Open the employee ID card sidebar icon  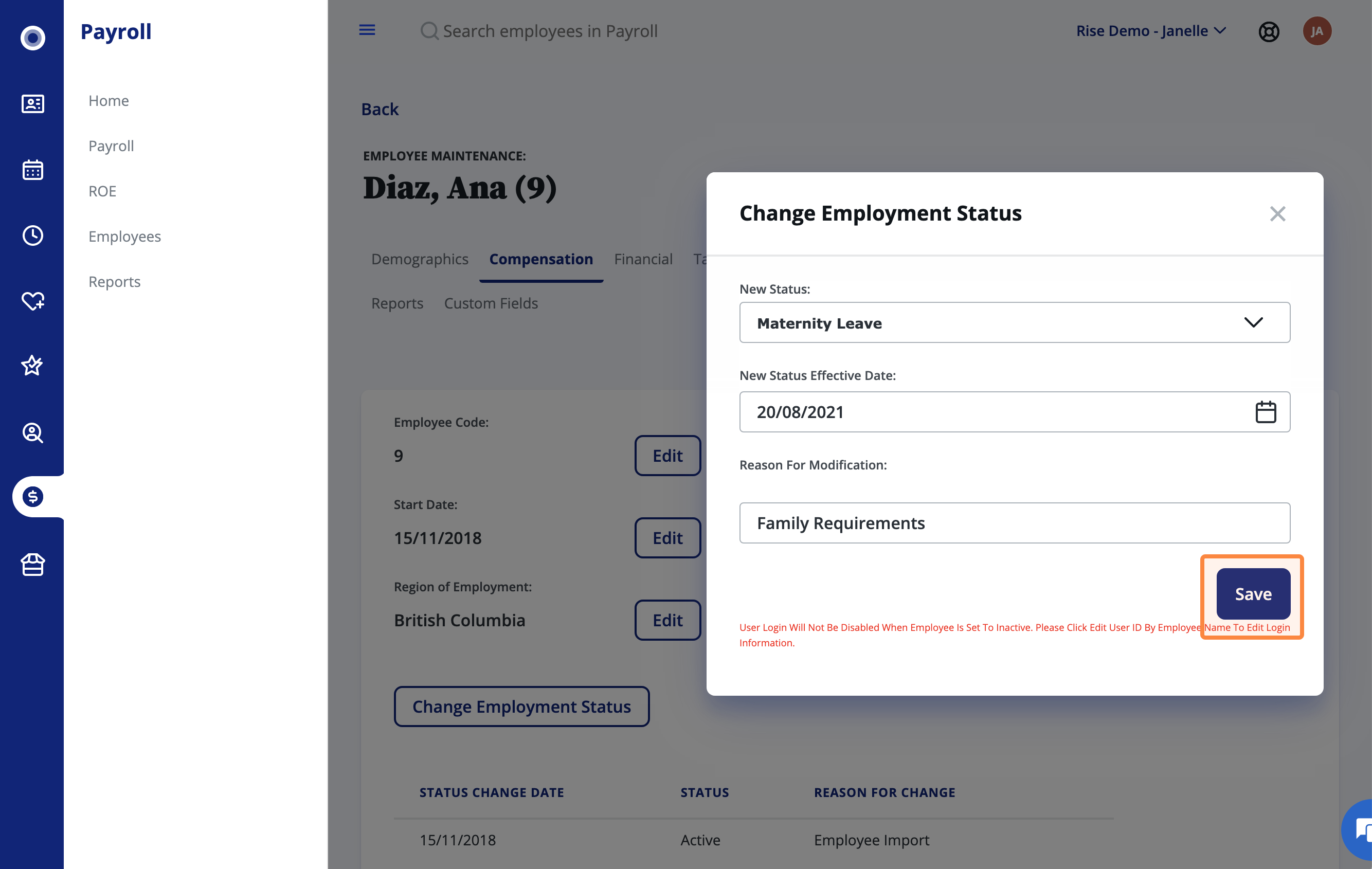point(32,104)
